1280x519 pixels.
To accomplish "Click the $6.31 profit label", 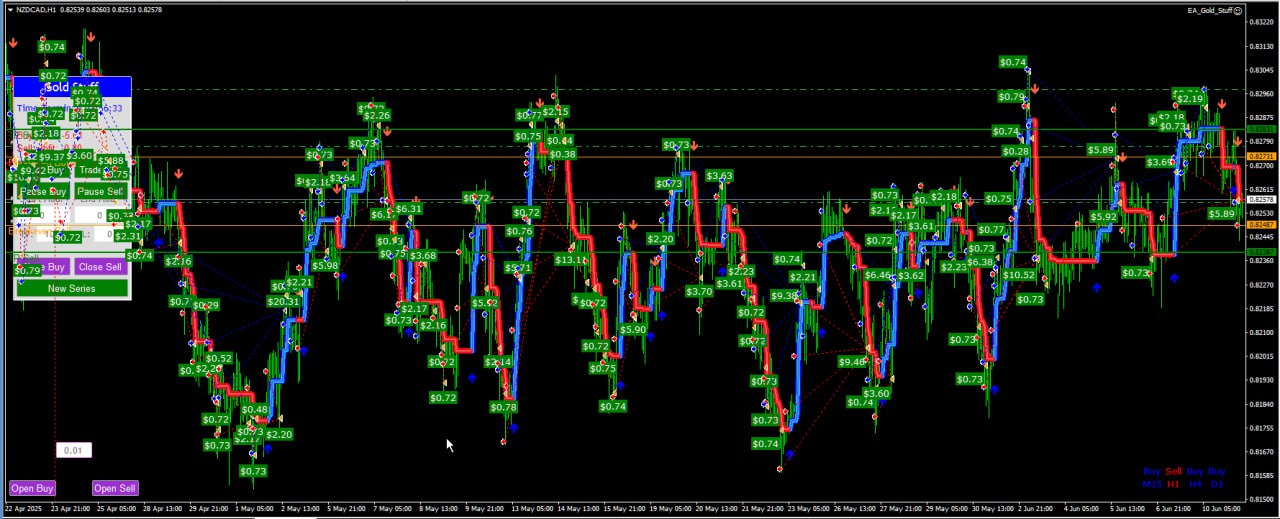I will (x=408, y=209).
